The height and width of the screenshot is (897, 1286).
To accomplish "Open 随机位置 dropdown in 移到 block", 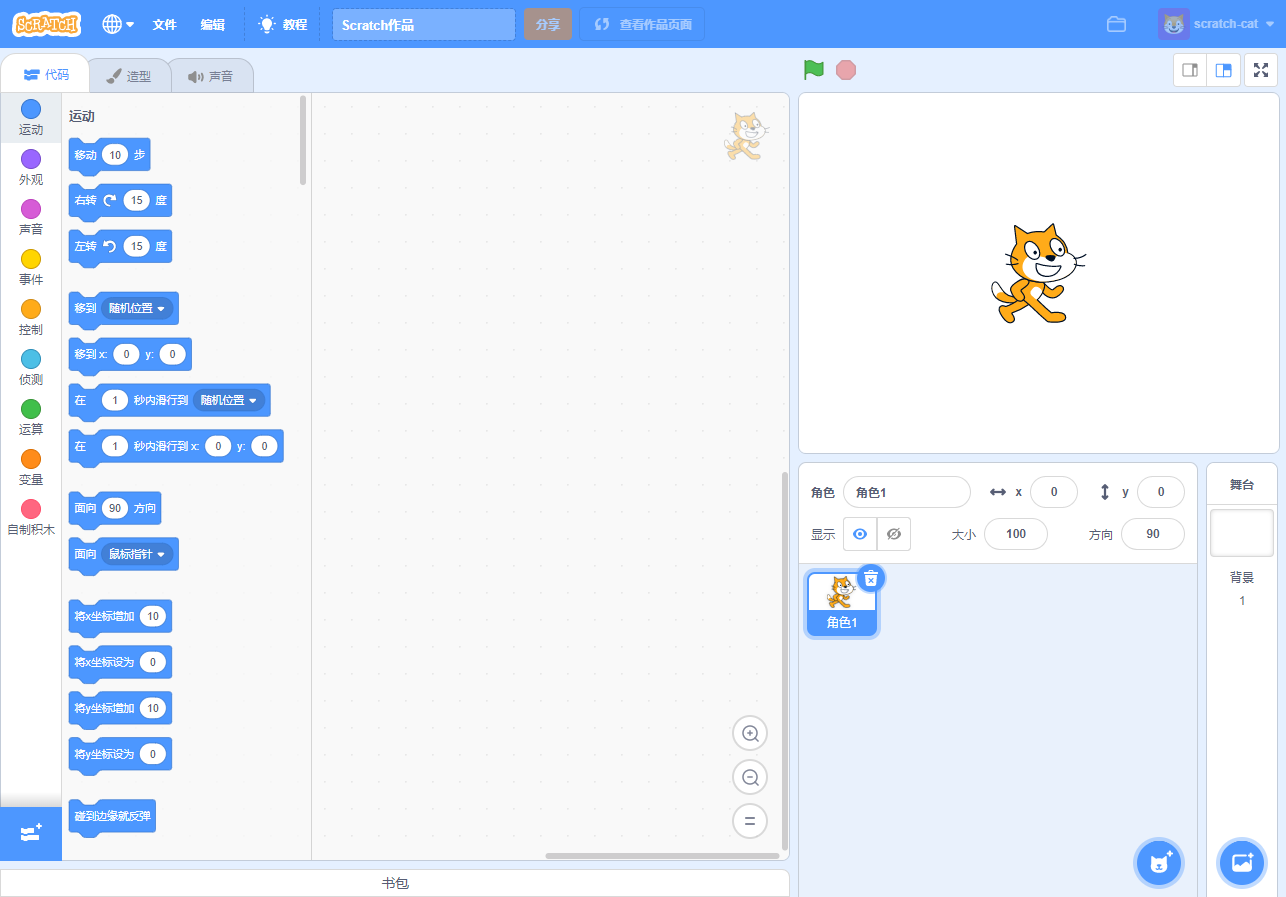I will click(x=138, y=308).
